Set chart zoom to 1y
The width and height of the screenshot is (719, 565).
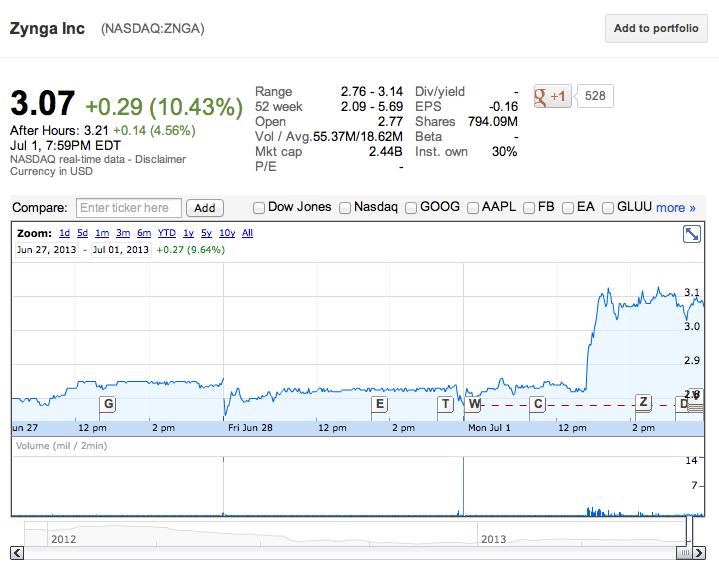coord(188,233)
